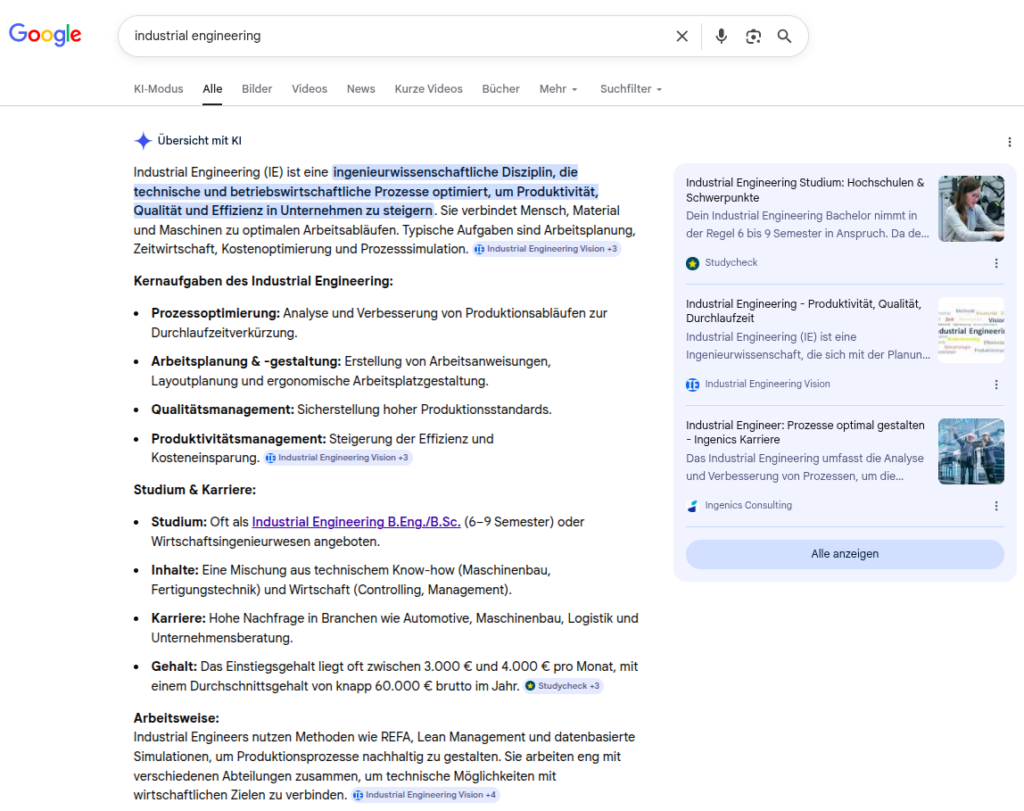Click the search magnifier icon

tap(785, 36)
